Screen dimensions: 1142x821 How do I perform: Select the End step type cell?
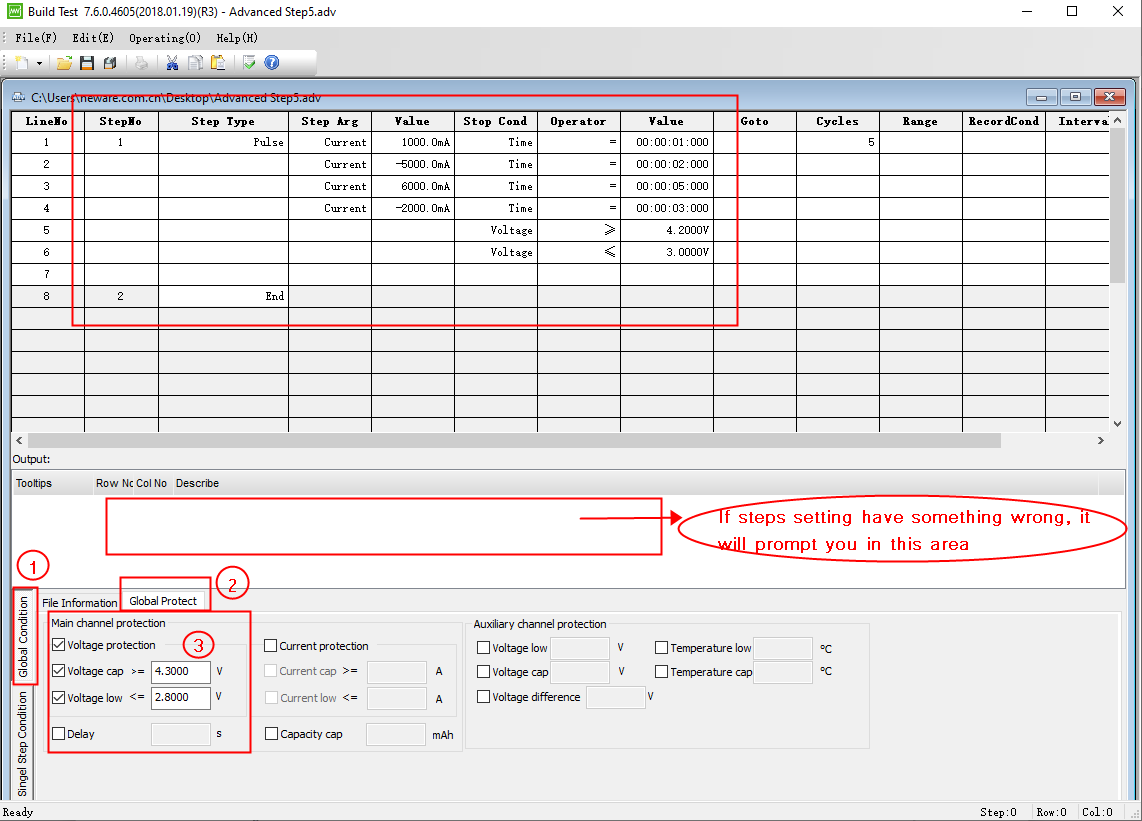[x=223, y=296]
